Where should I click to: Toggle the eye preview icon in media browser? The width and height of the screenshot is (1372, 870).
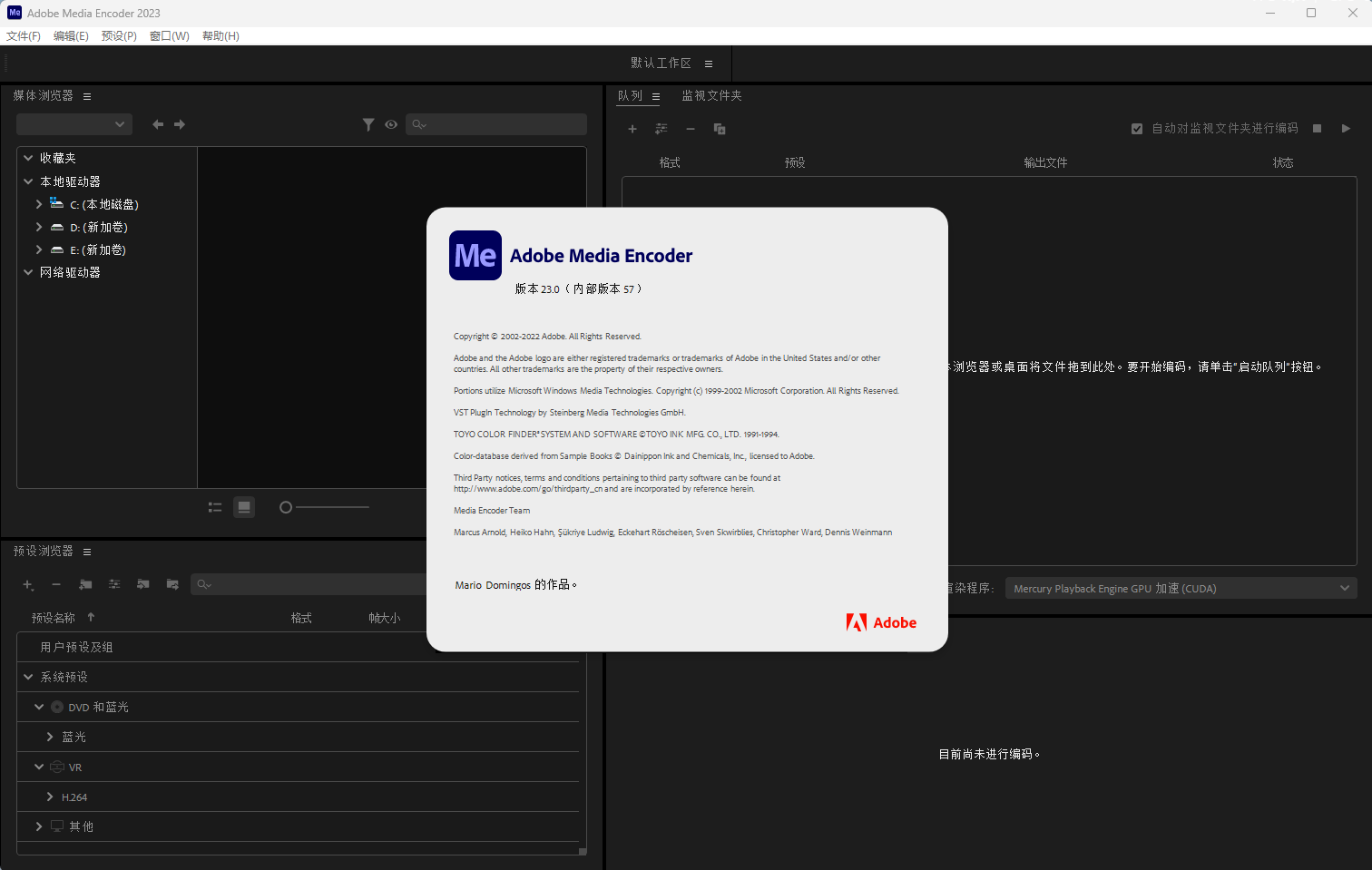point(390,124)
